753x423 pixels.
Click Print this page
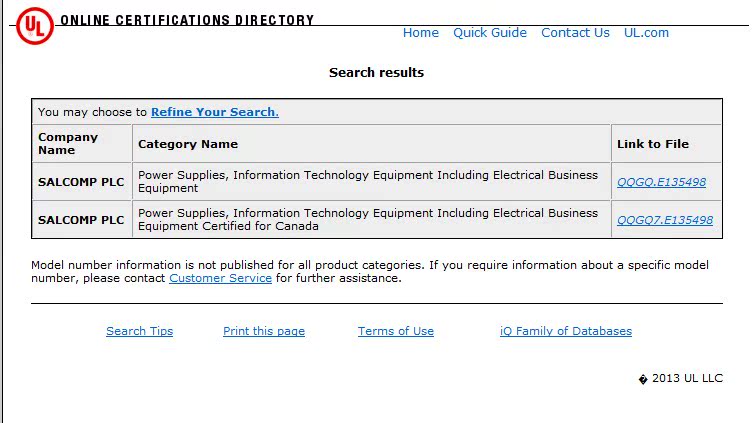click(x=264, y=331)
